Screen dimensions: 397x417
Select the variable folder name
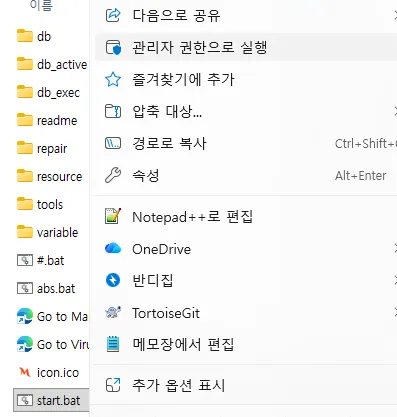[x=57, y=232]
